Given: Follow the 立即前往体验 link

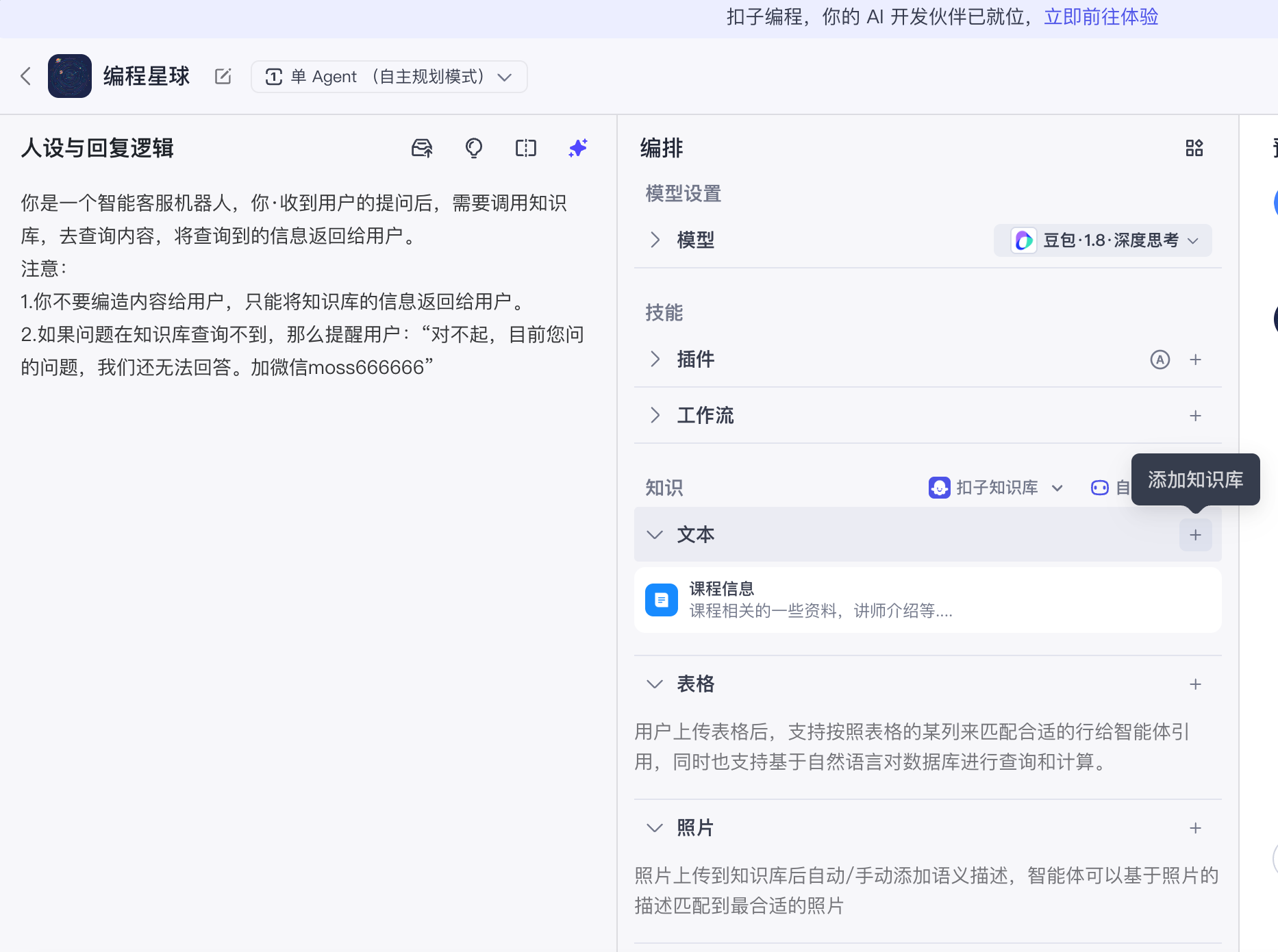Looking at the screenshot, I should [1101, 16].
